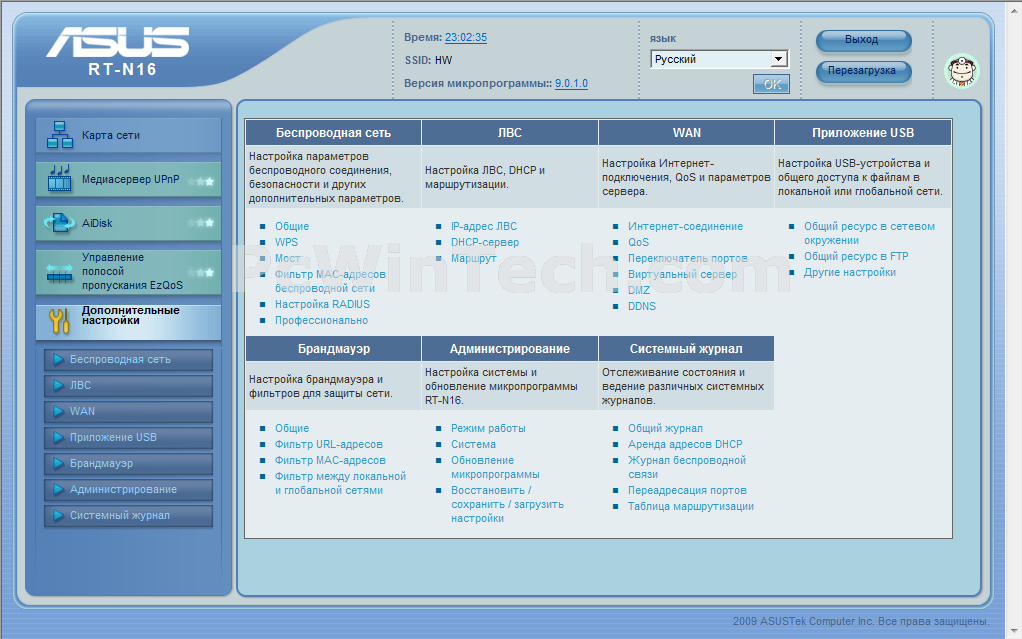Image resolution: width=1022 pixels, height=639 pixels.
Task: Open the Виртуальный сервер link
Action: (x=682, y=274)
